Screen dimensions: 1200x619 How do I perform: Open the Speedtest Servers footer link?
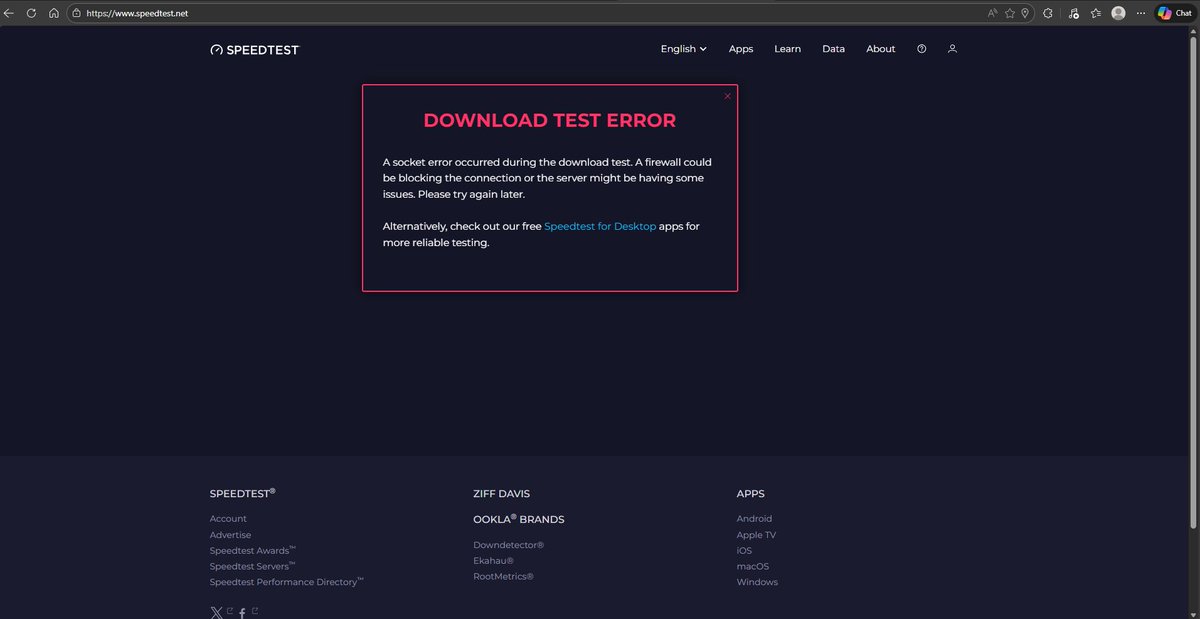pyautogui.click(x=252, y=566)
